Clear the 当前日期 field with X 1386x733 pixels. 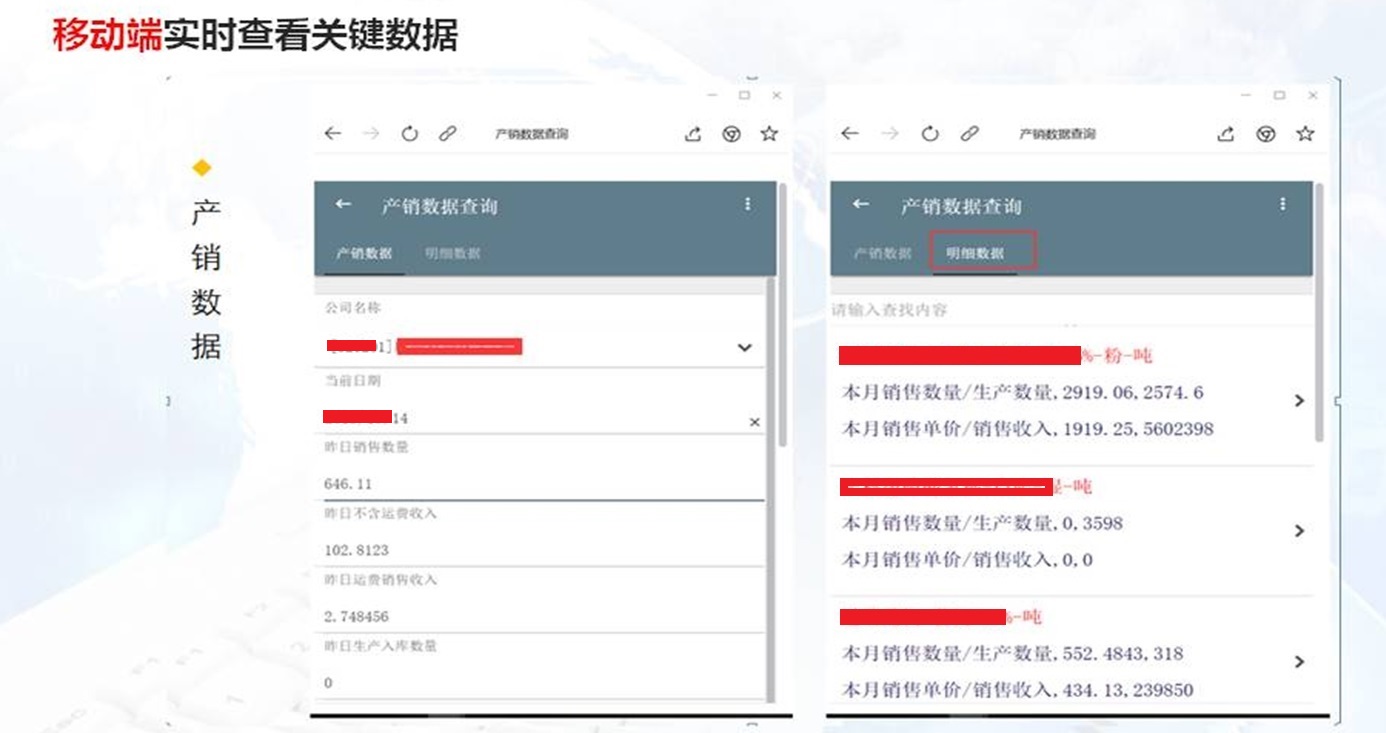[x=754, y=423]
